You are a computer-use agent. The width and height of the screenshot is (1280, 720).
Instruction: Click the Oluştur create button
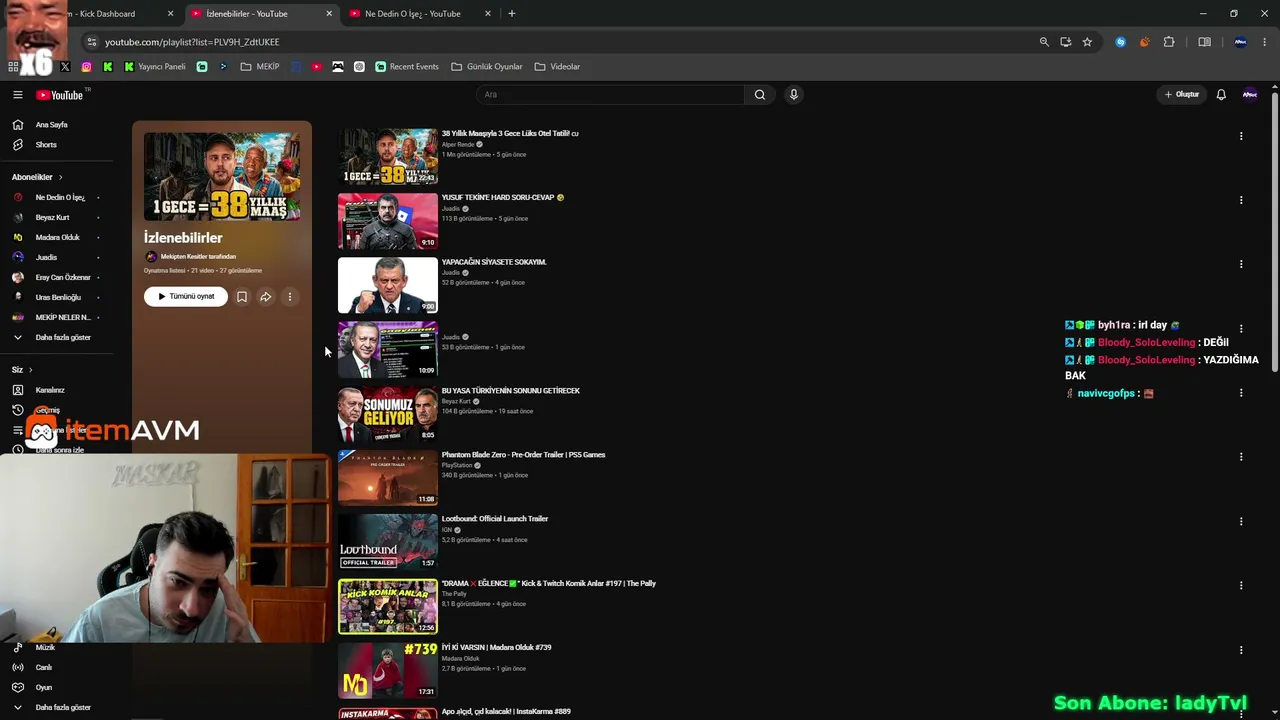coord(1181,95)
